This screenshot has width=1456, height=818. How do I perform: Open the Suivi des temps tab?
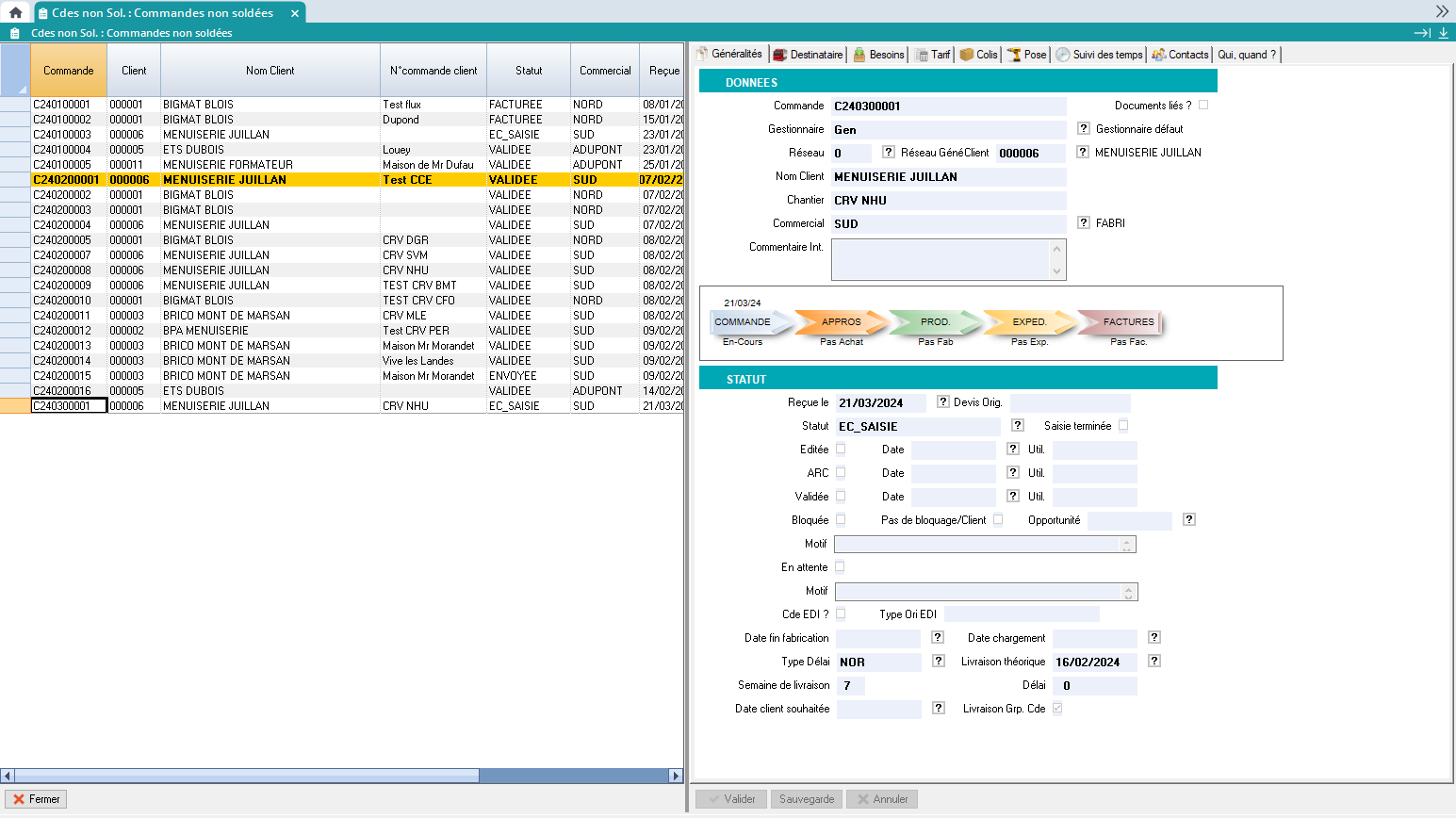tap(1099, 55)
